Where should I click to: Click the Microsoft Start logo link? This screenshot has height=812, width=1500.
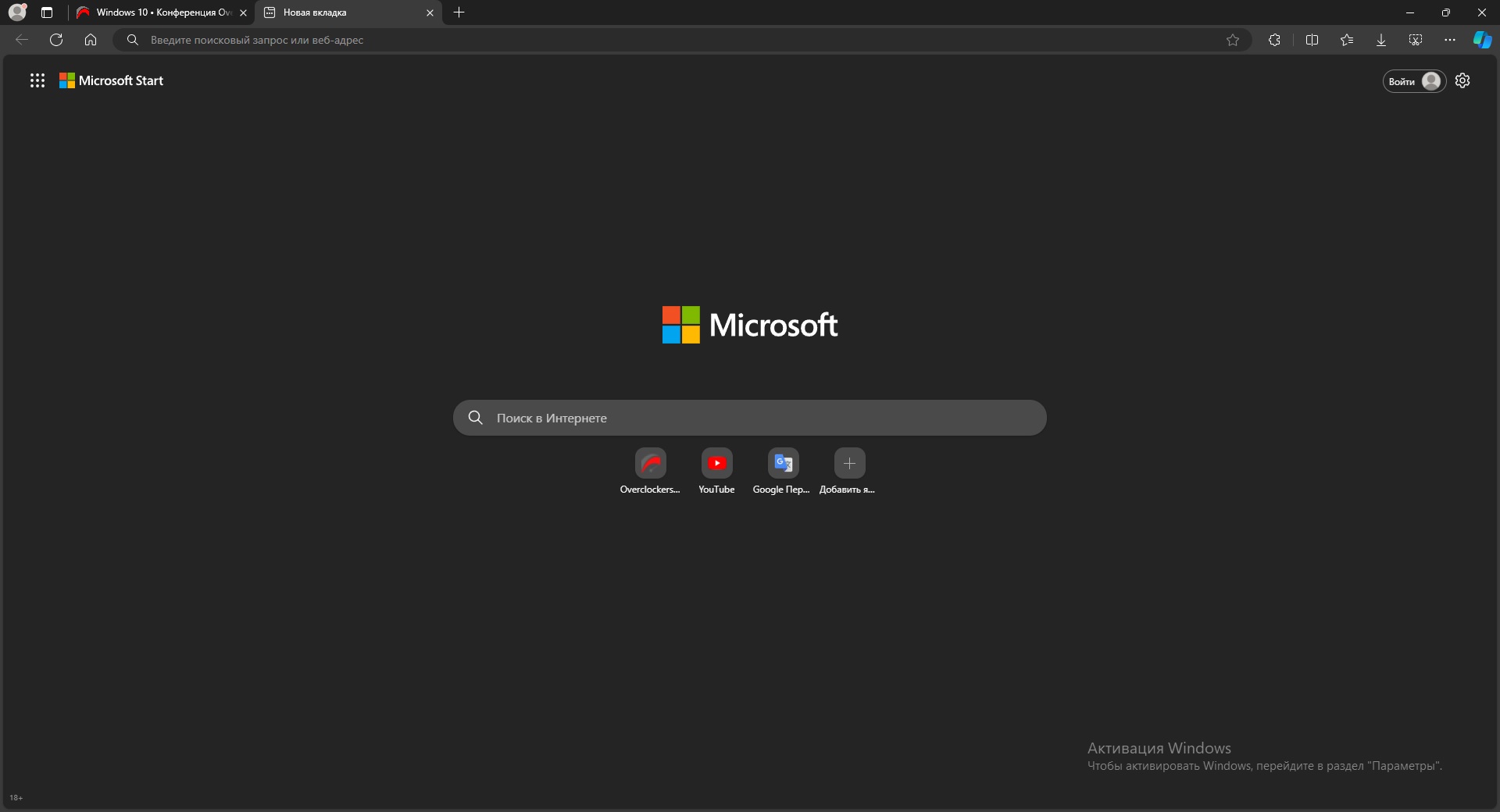(112, 80)
